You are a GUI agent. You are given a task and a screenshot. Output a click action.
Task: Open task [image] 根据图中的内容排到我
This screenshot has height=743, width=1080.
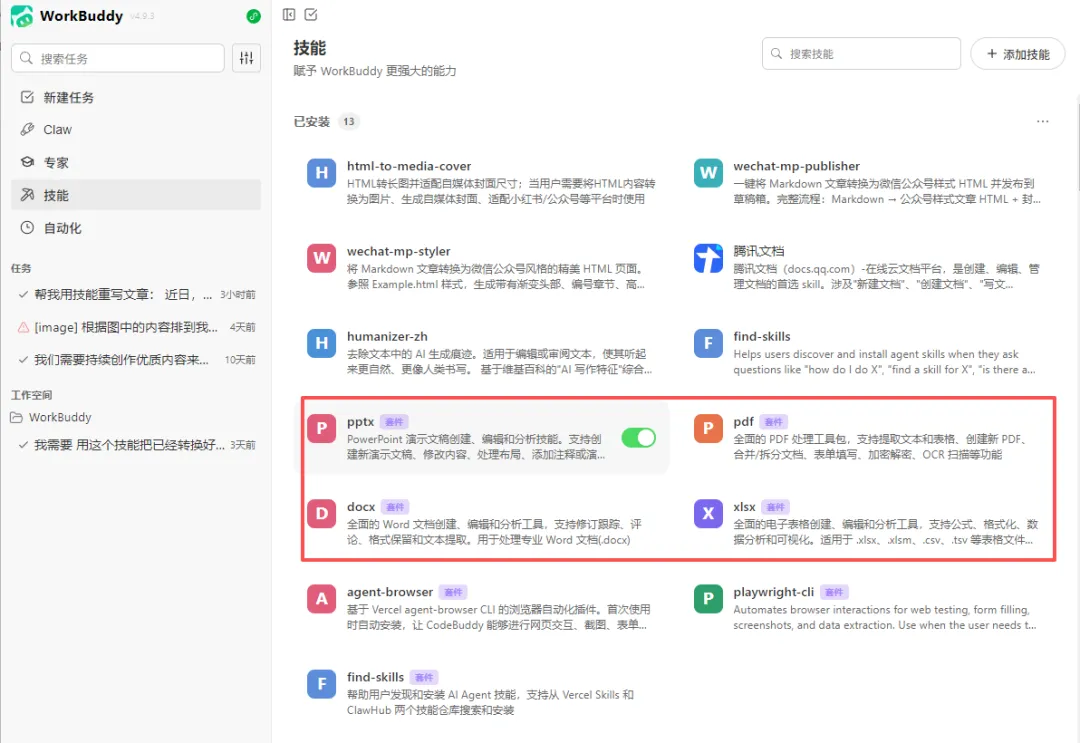point(136,327)
